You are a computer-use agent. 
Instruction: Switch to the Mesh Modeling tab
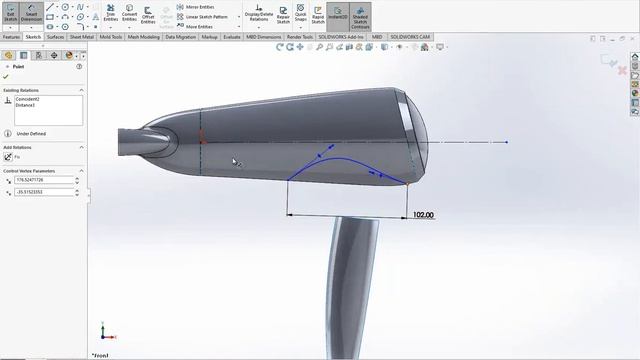(x=144, y=37)
